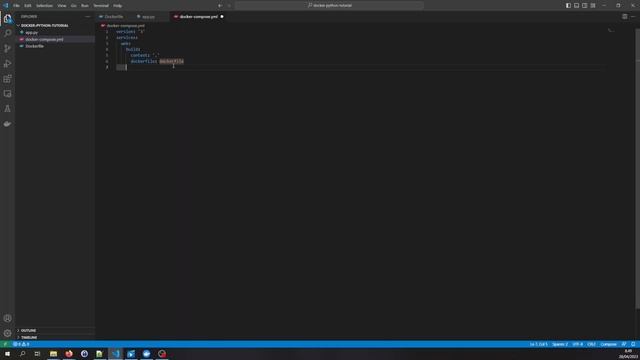This screenshot has width=640, height=360.
Task: Open the Accounts menu icon
Action: click(7, 318)
